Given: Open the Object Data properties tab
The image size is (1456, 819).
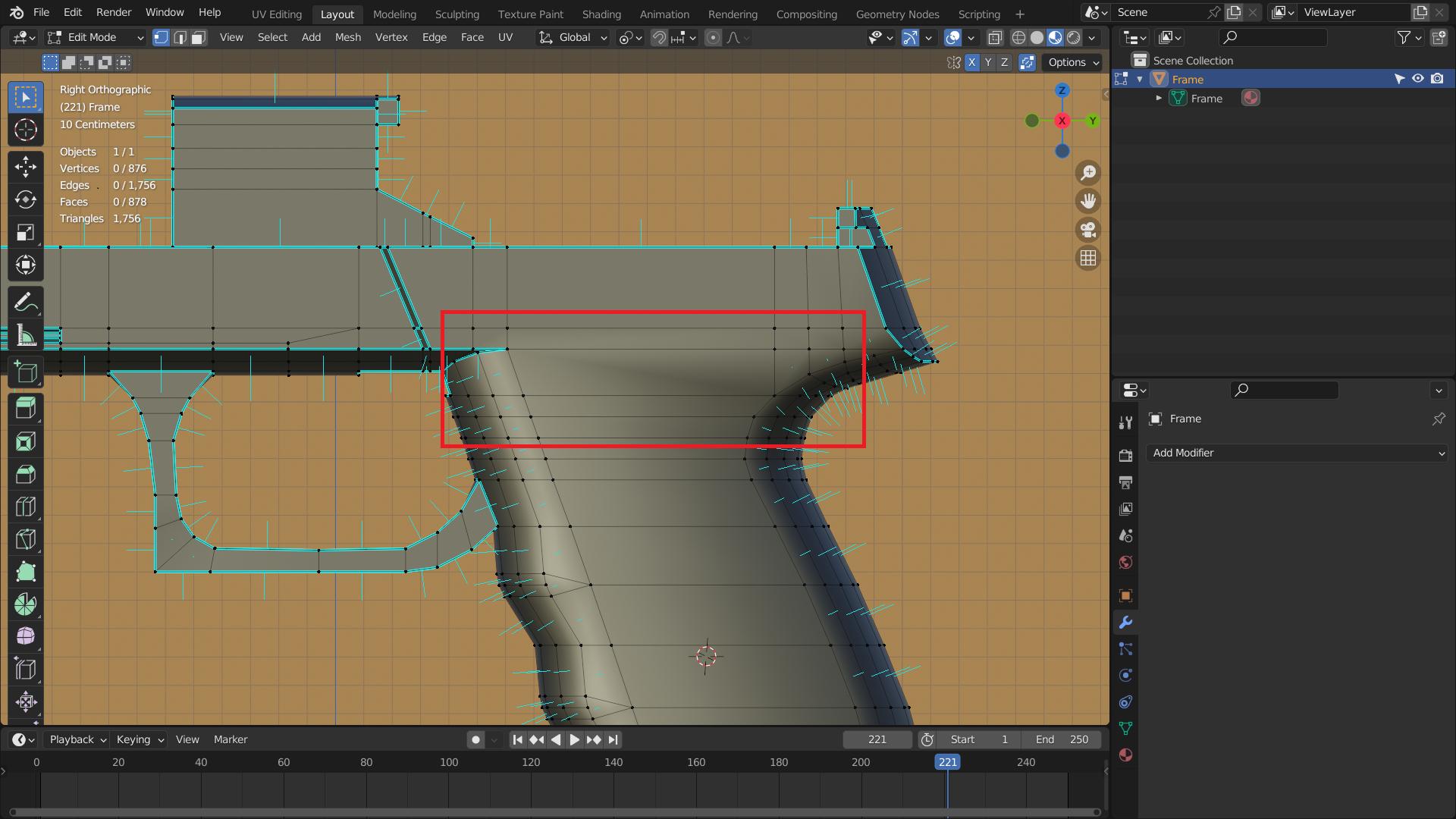Looking at the screenshot, I should 1125,728.
